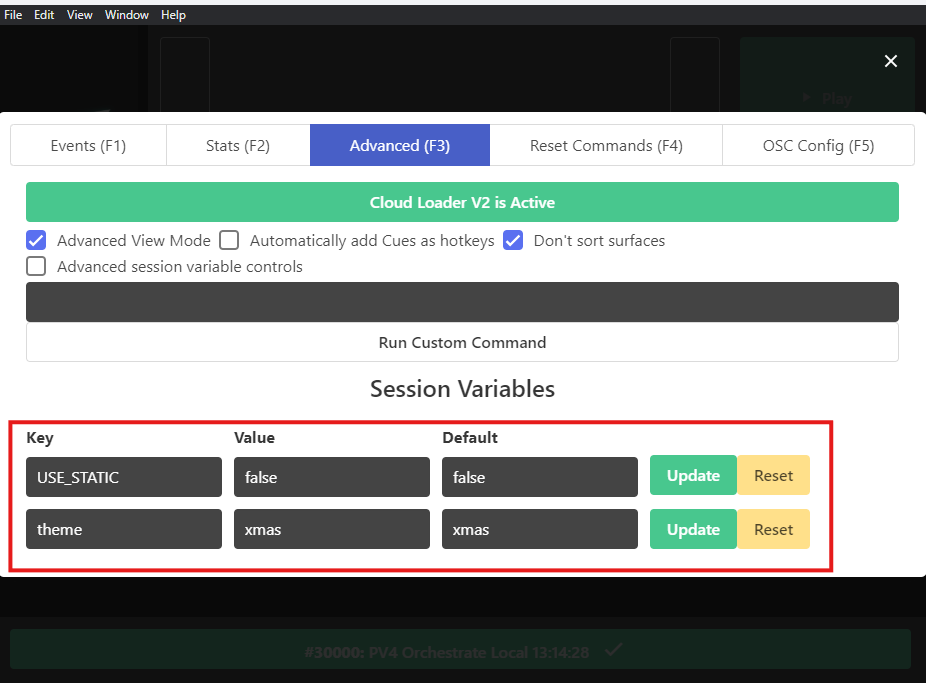Edit the USE_STATIC value field
This screenshot has height=683, width=926.
click(x=332, y=477)
